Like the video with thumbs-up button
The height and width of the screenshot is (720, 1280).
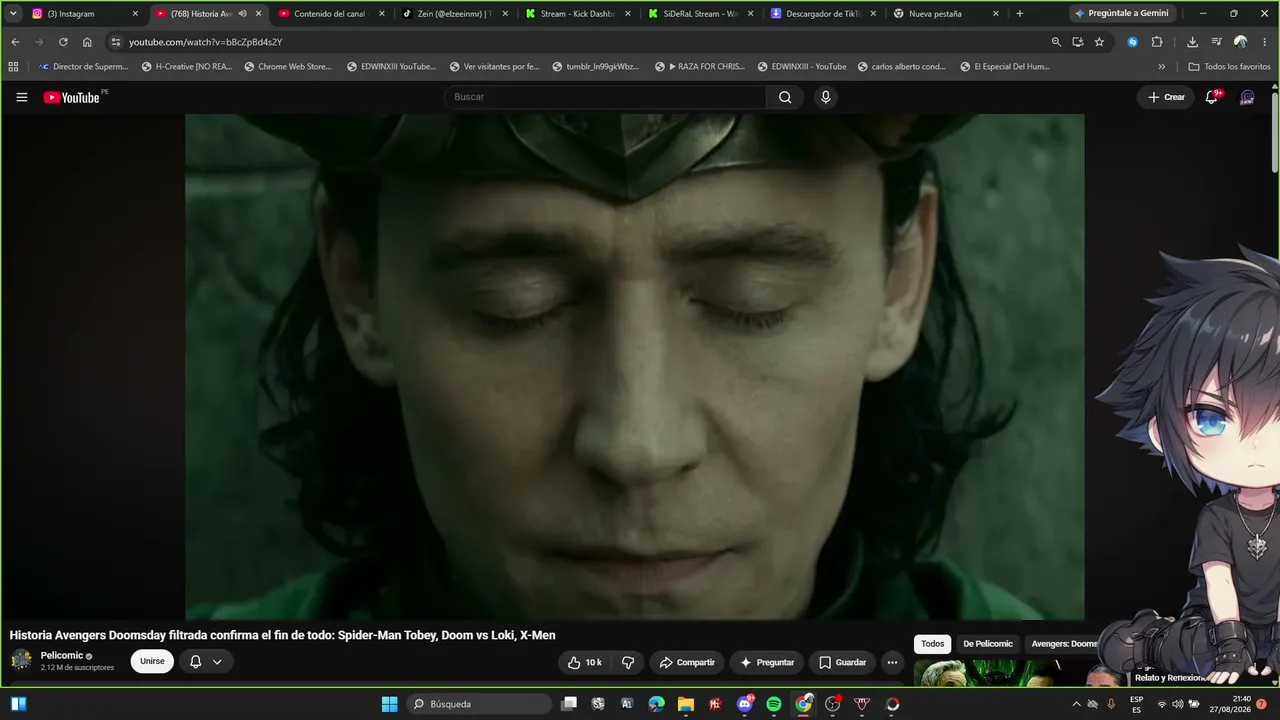(x=584, y=662)
